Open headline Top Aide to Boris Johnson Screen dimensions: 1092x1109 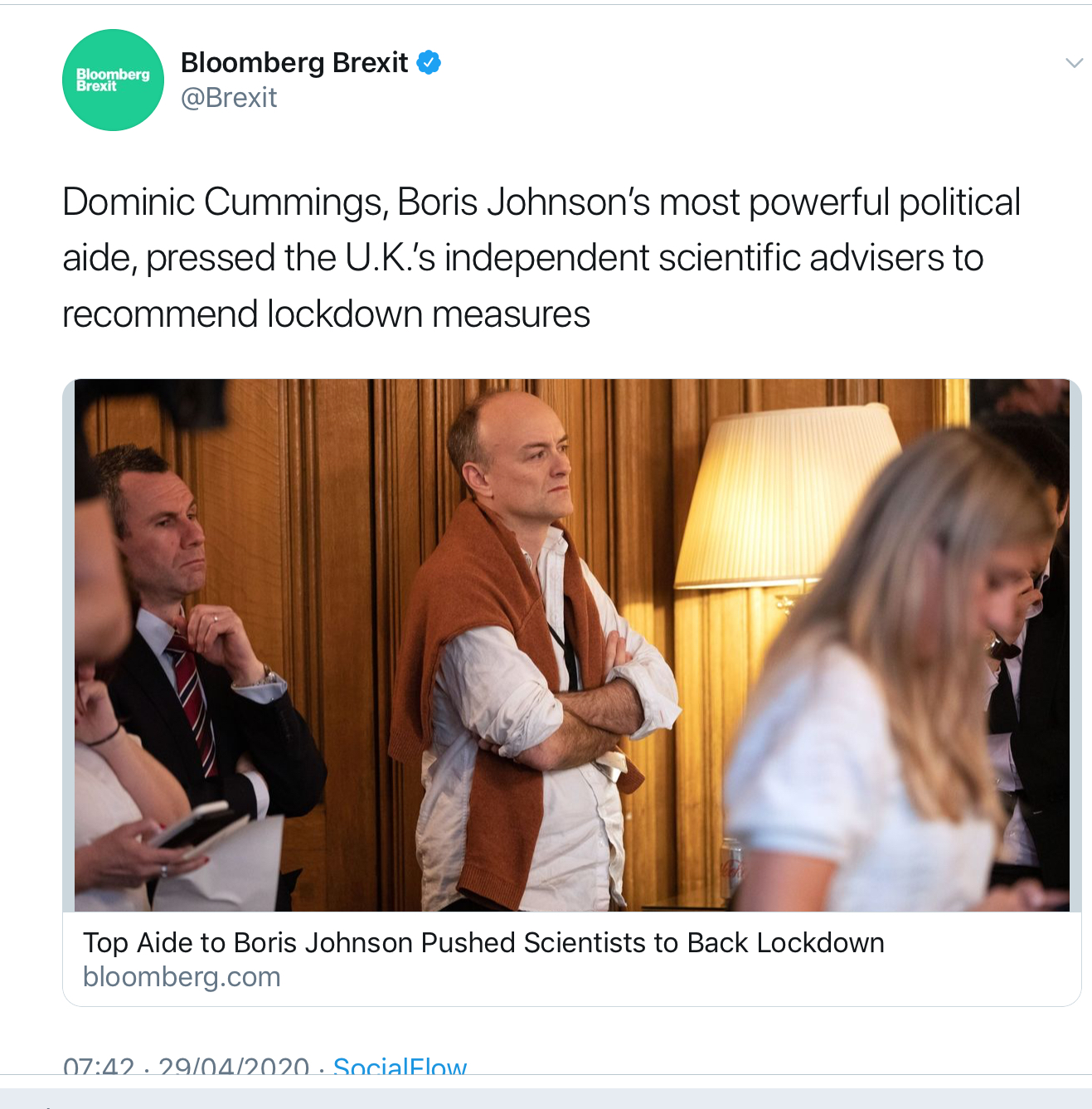[x=483, y=943]
